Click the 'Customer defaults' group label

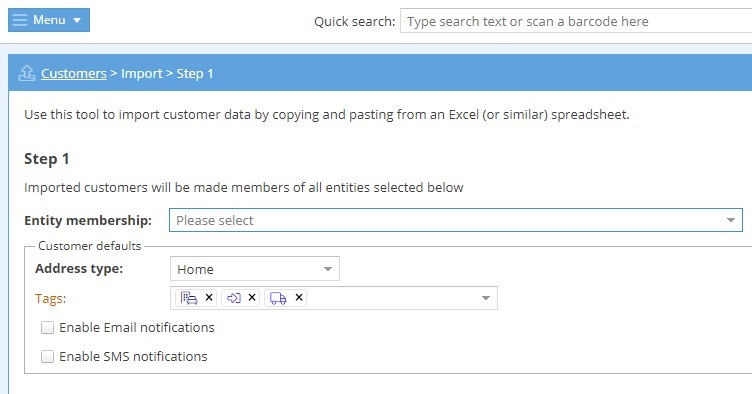(x=90, y=246)
